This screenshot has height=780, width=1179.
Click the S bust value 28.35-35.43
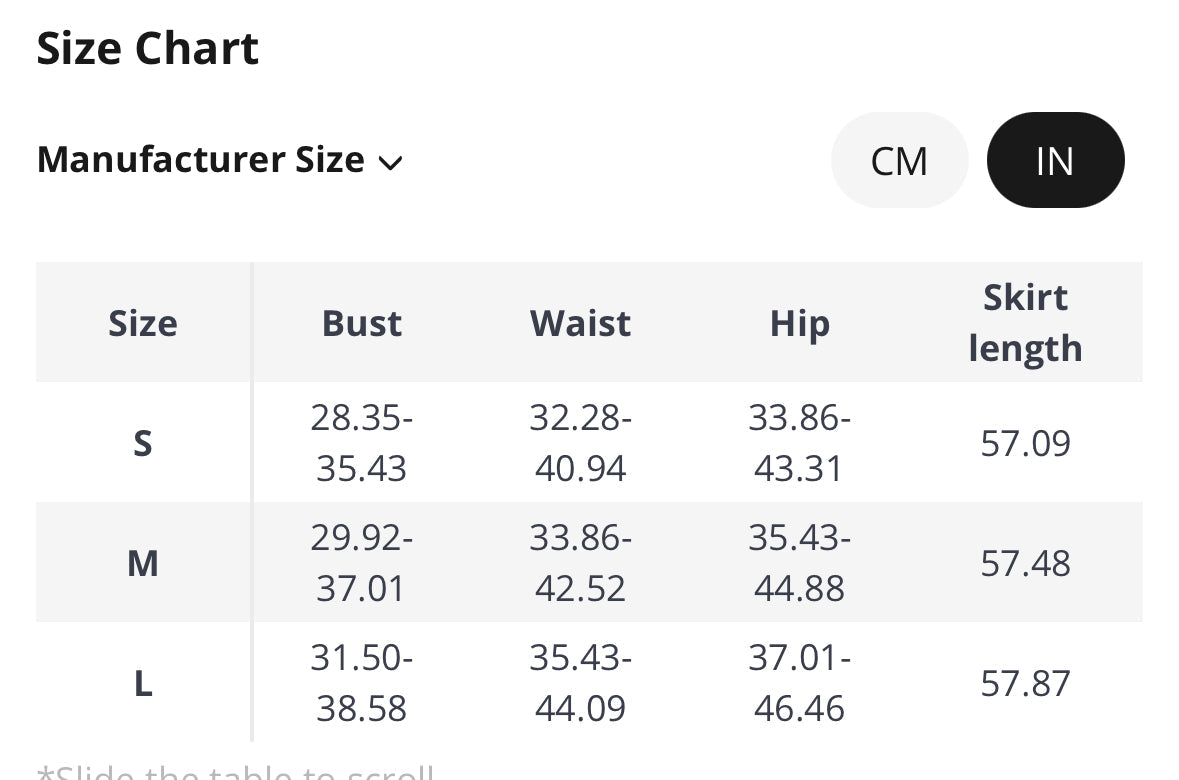click(x=362, y=443)
